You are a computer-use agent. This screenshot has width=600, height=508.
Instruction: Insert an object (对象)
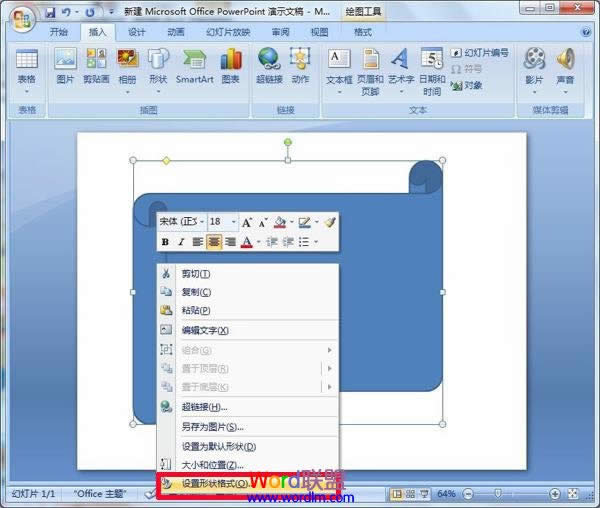click(x=466, y=85)
